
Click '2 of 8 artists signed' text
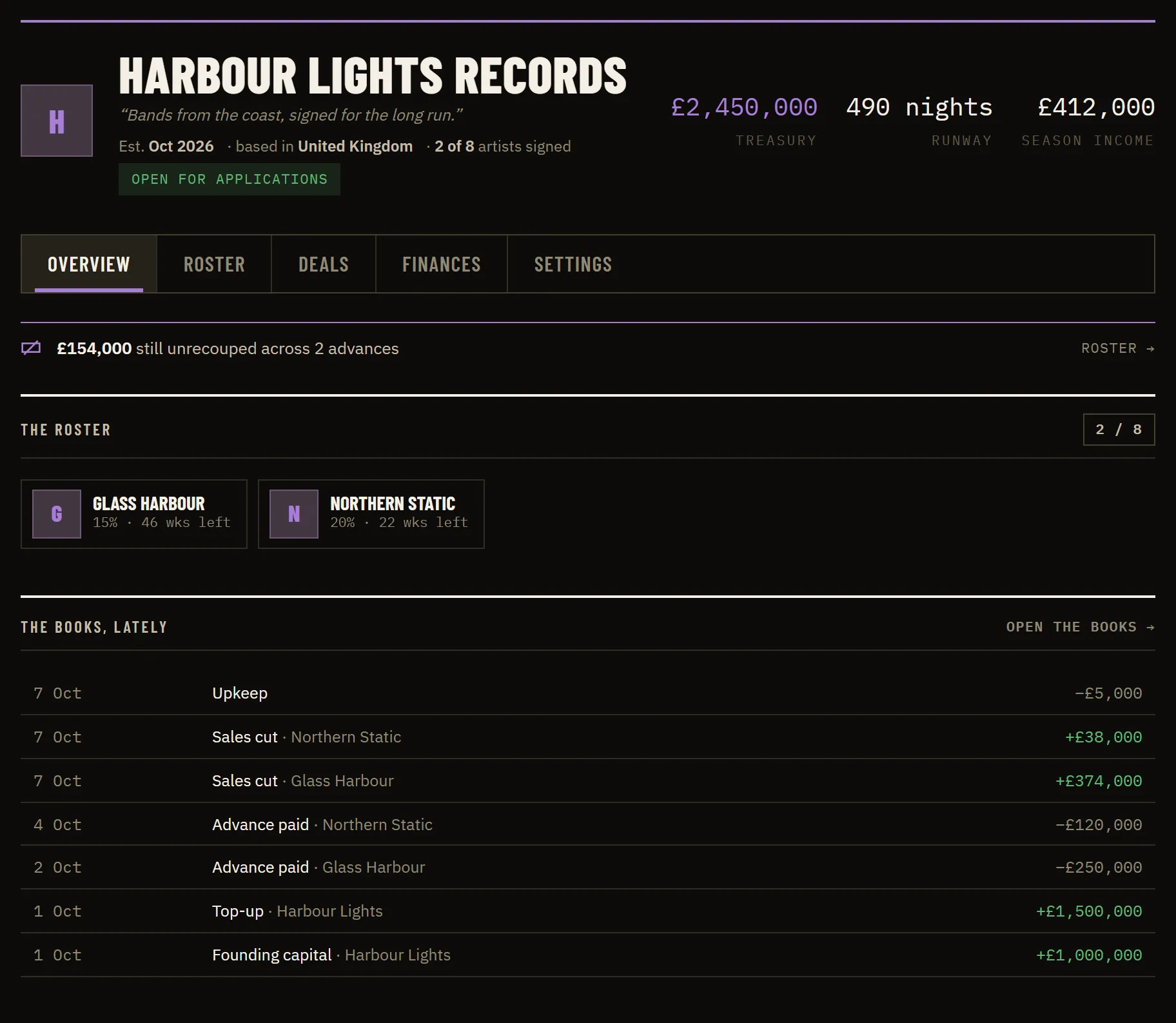pyautogui.click(x=502, y=146)
